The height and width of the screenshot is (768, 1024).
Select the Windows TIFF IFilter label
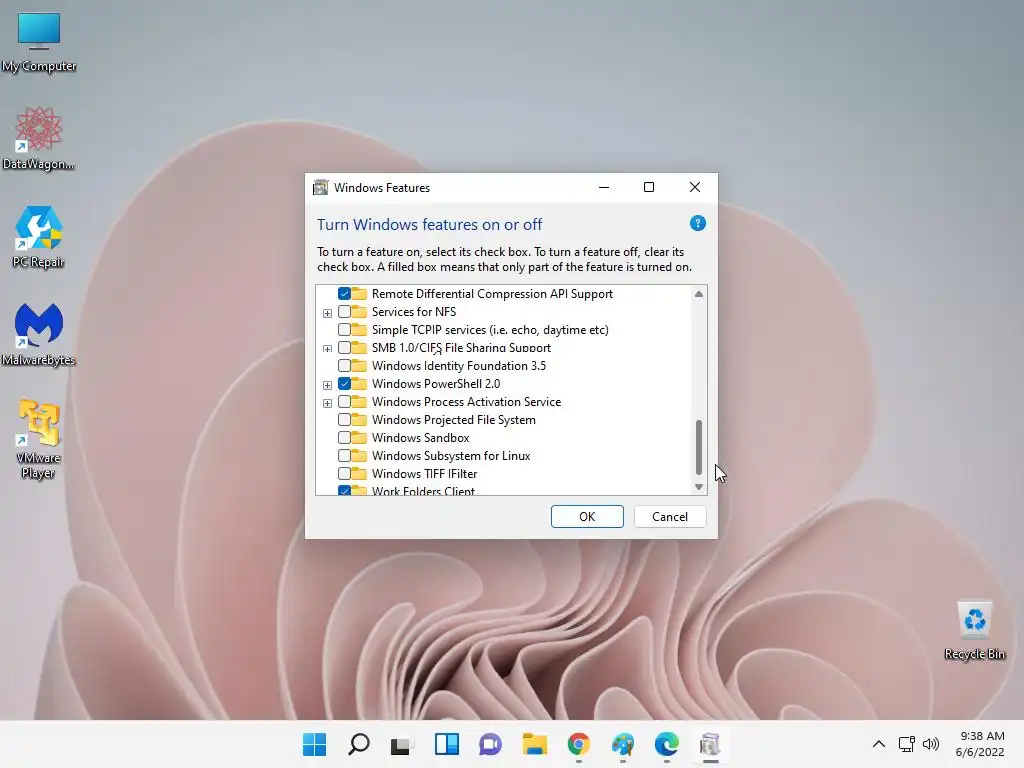coord(424,473)
